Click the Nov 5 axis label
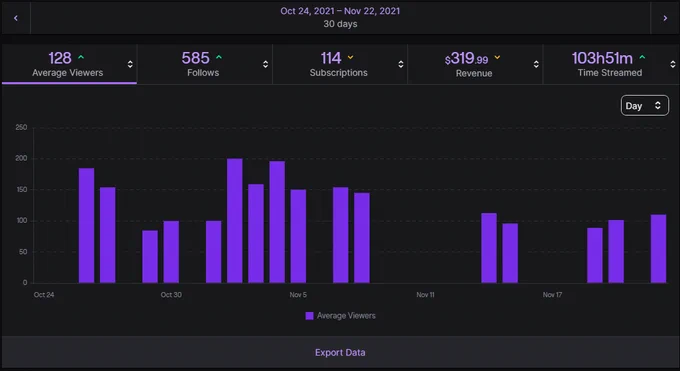Screen dimensions: 680x371 tap(298, 295)
